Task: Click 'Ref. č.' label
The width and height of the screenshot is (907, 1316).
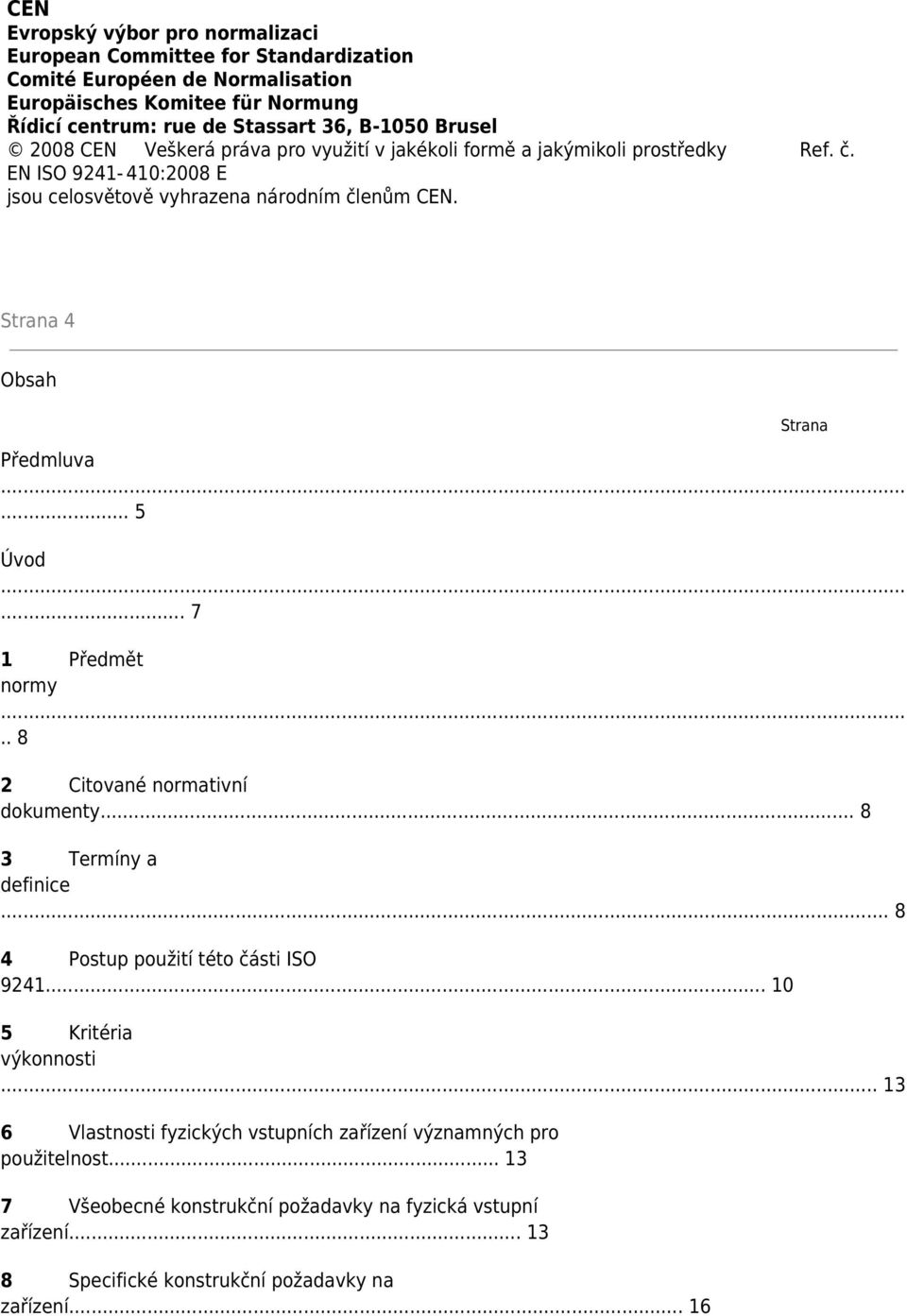Action: click(827, 149)
